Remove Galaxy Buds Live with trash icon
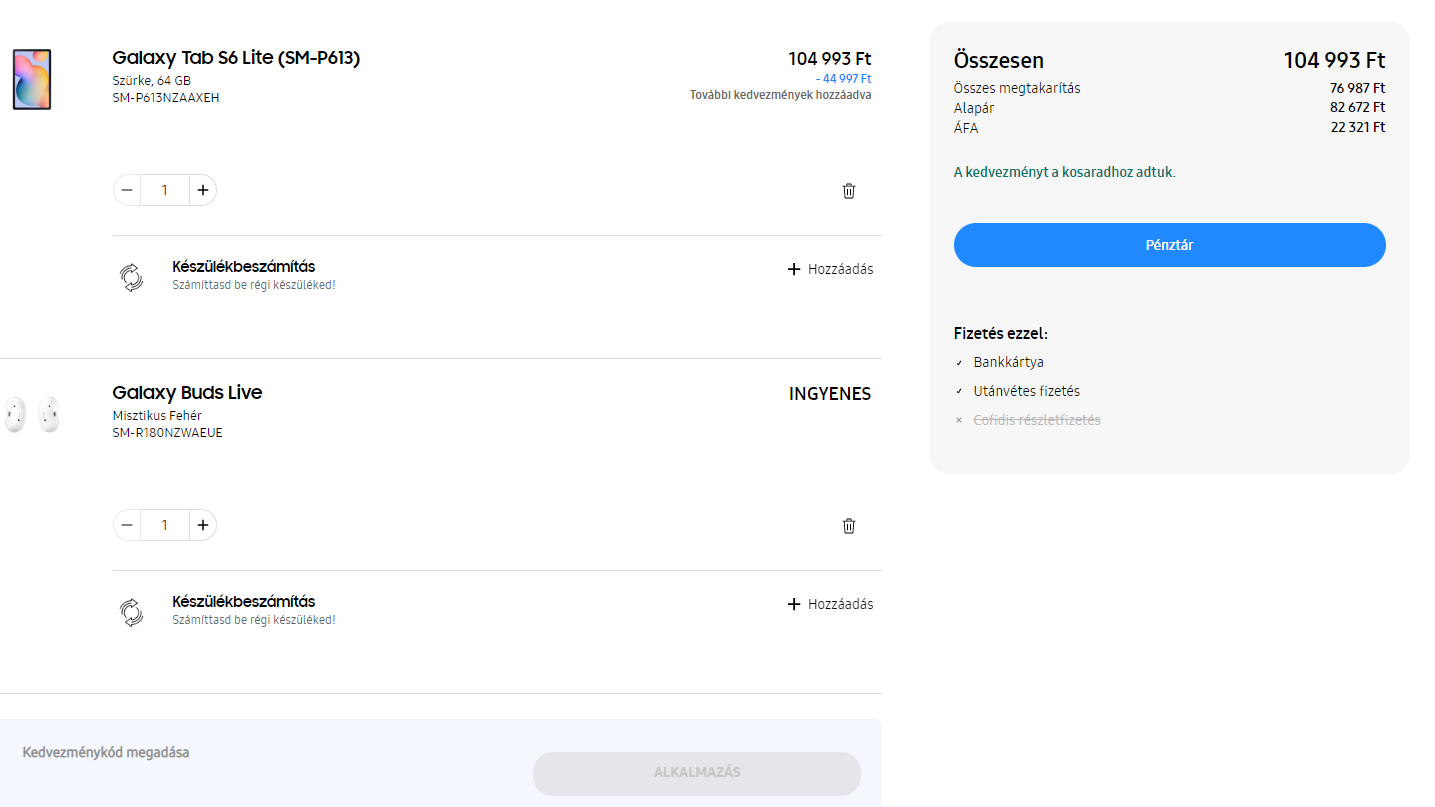The image size is (1435, 807). (x=849, y=526)
